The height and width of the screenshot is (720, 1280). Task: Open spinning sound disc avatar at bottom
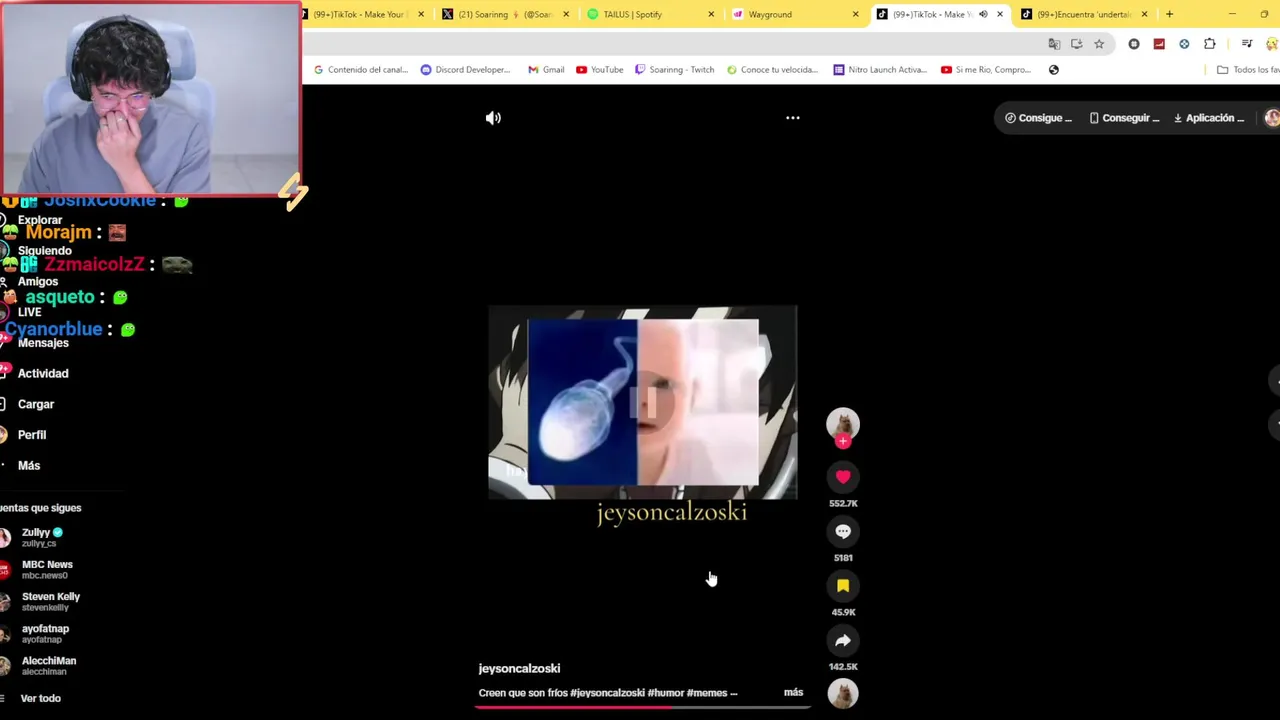coord(843,693)
